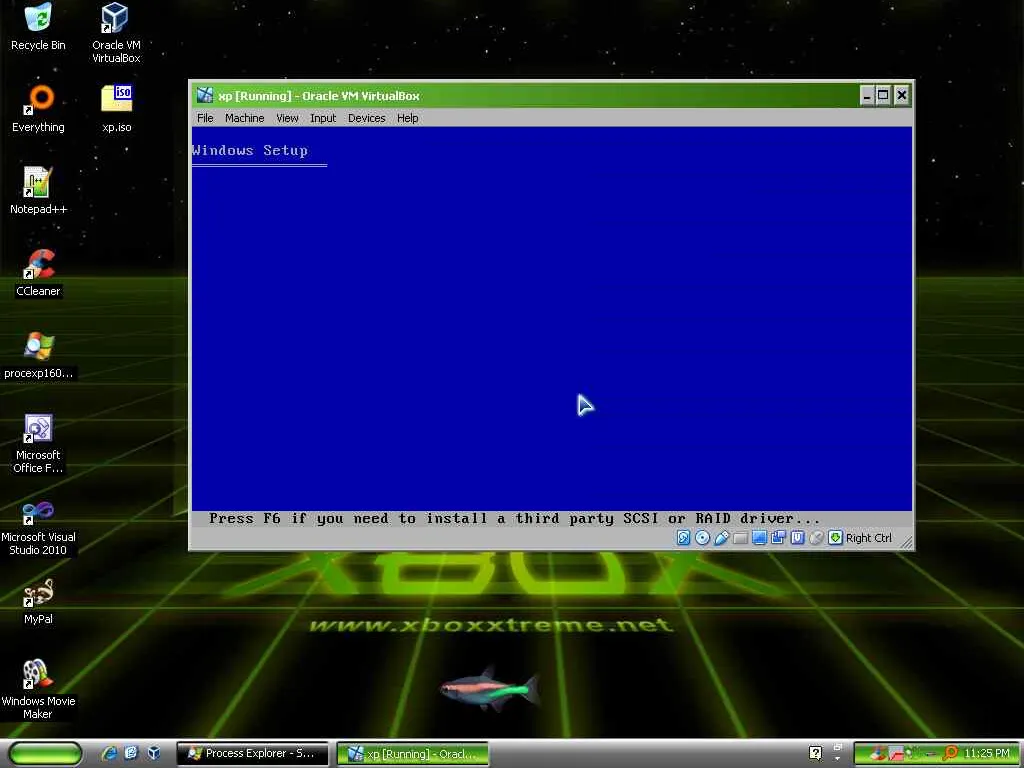Minimize the VirtualBox VM window
The image size is (1024, 768).
867,95
